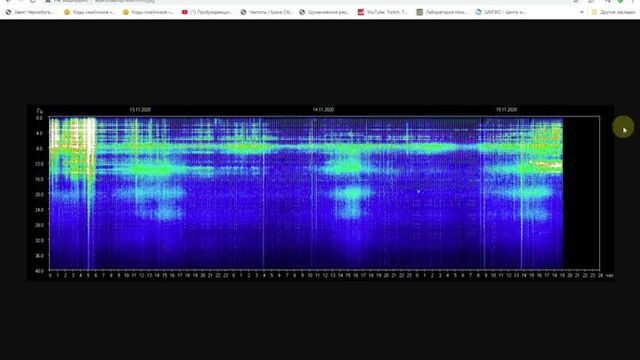640x360 pixels.
Task: Open the YouTube '(1) Пробуждающи...' bookmark
Action: click(x=207, y=12)
